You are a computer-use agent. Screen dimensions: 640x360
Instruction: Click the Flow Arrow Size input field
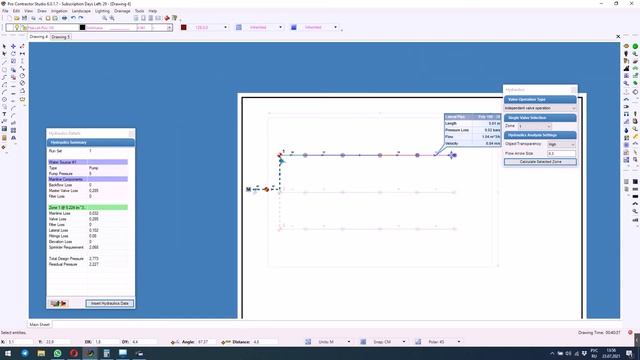point(561,153)
